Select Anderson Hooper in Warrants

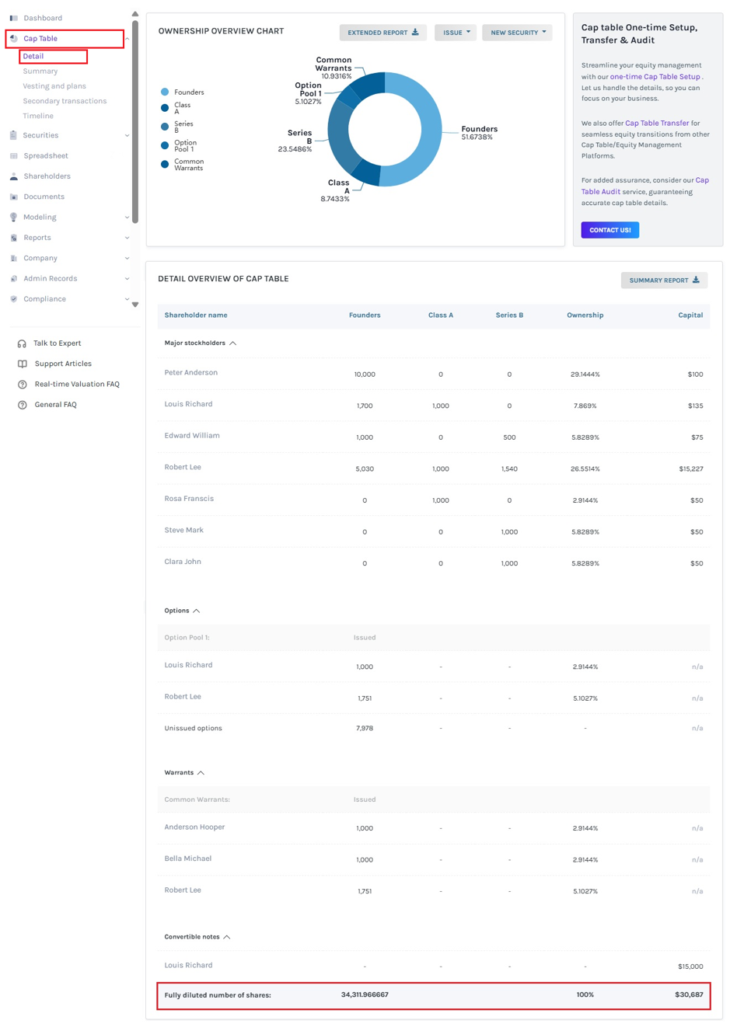click(195, 827)
